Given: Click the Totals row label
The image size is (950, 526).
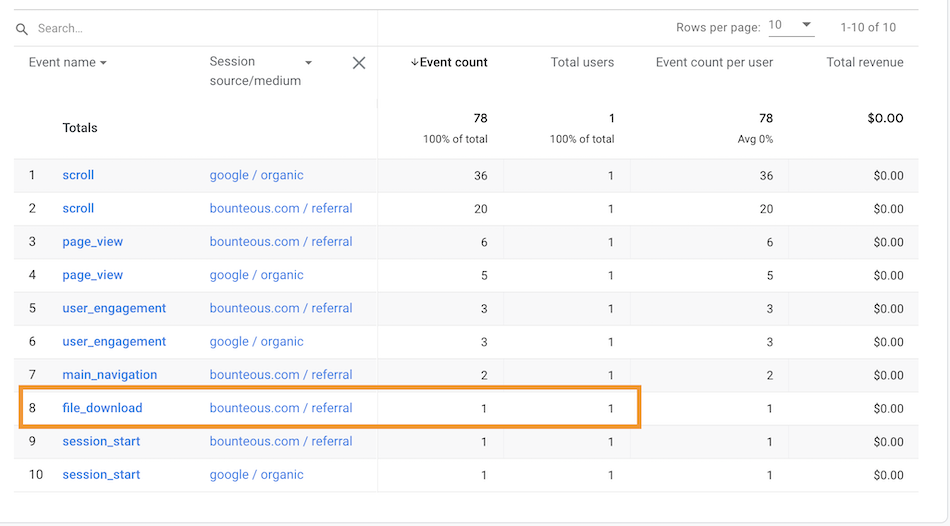Looking at the screenshot, I should 80,128.
